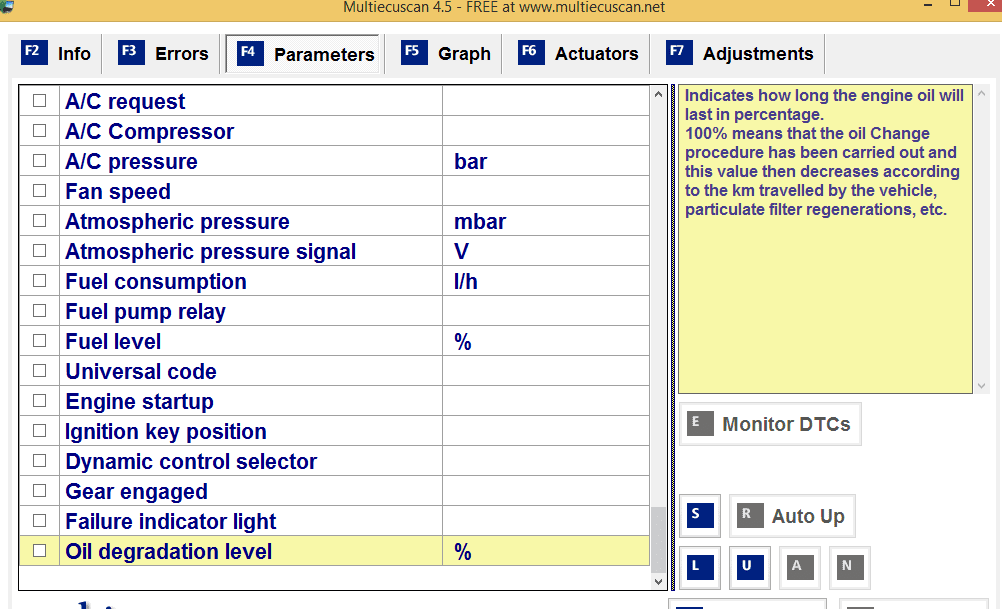Check the A/C pressure parameter

click(40, 161)
